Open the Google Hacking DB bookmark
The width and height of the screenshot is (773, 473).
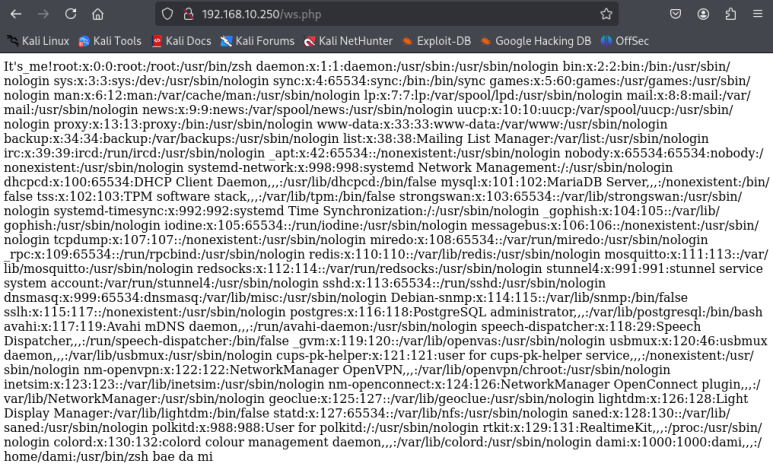[x=536, y=41]
